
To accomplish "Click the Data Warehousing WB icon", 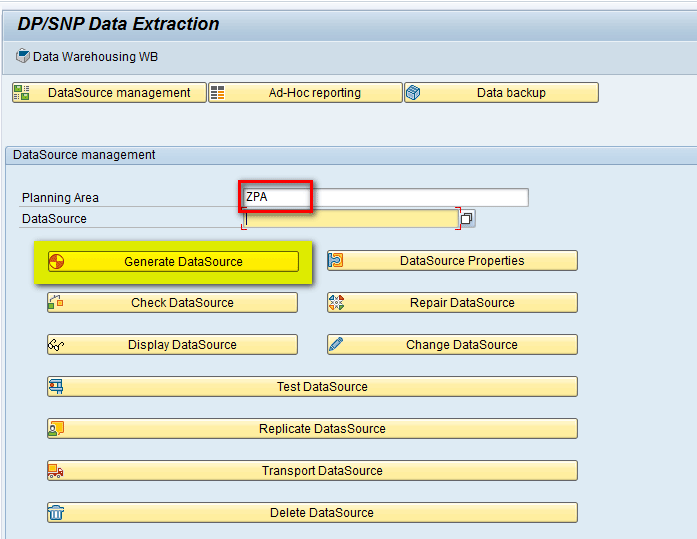I will pyautogui.click(x=23, y=57).
